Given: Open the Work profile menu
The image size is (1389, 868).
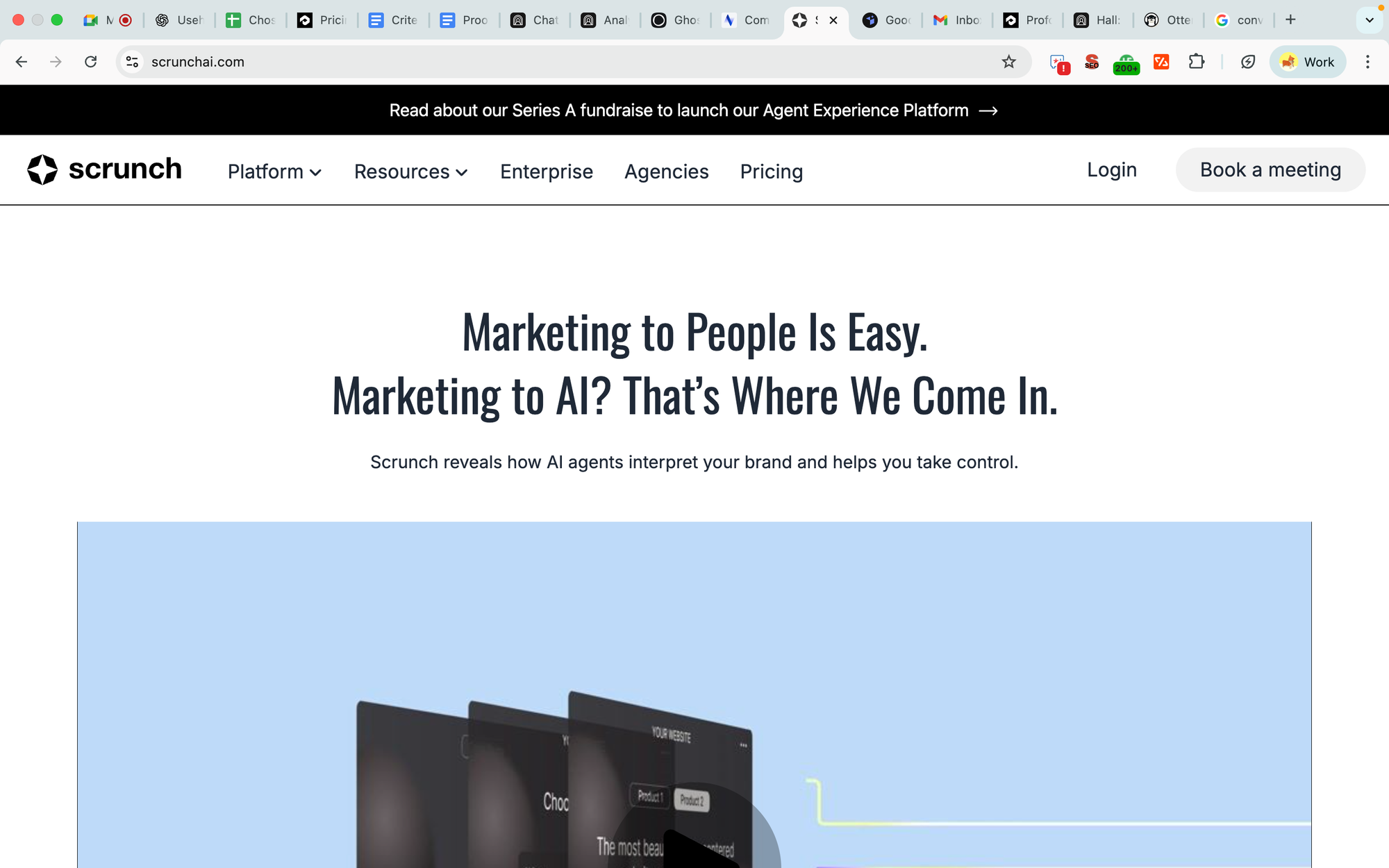Looking at the screenshot, I should tap(1308, 62).
